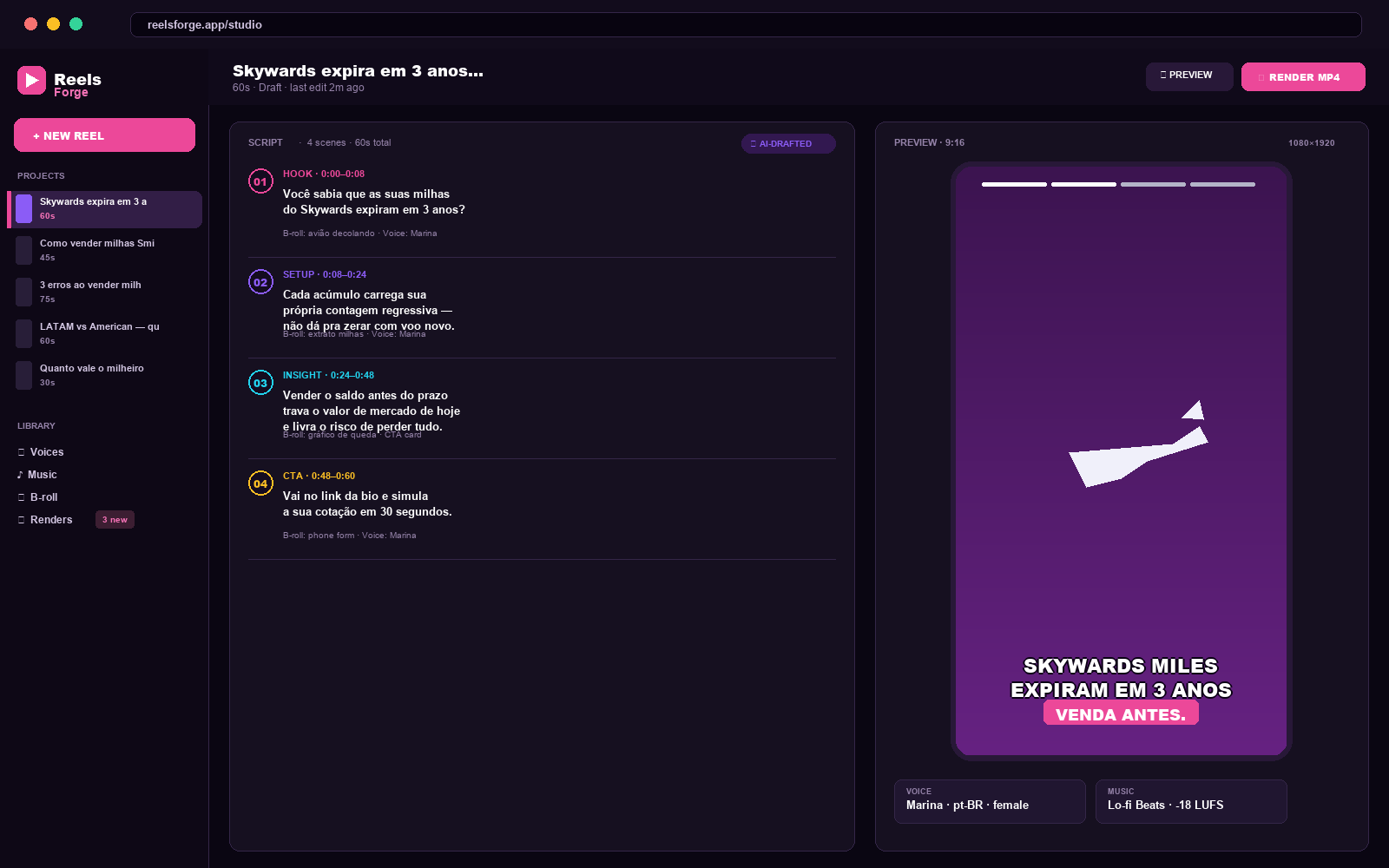Screen dimensions: 1389x868
Task: Click the HOOK scene script text
Action: [x=374, y=202]
